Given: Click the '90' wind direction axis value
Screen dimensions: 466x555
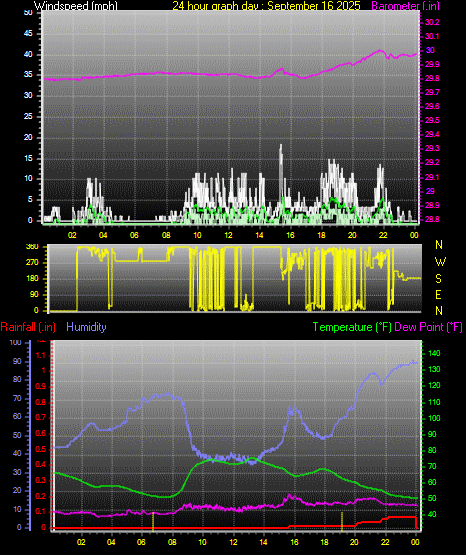Looking at the screenshot, I should click(x=34, y=294).
